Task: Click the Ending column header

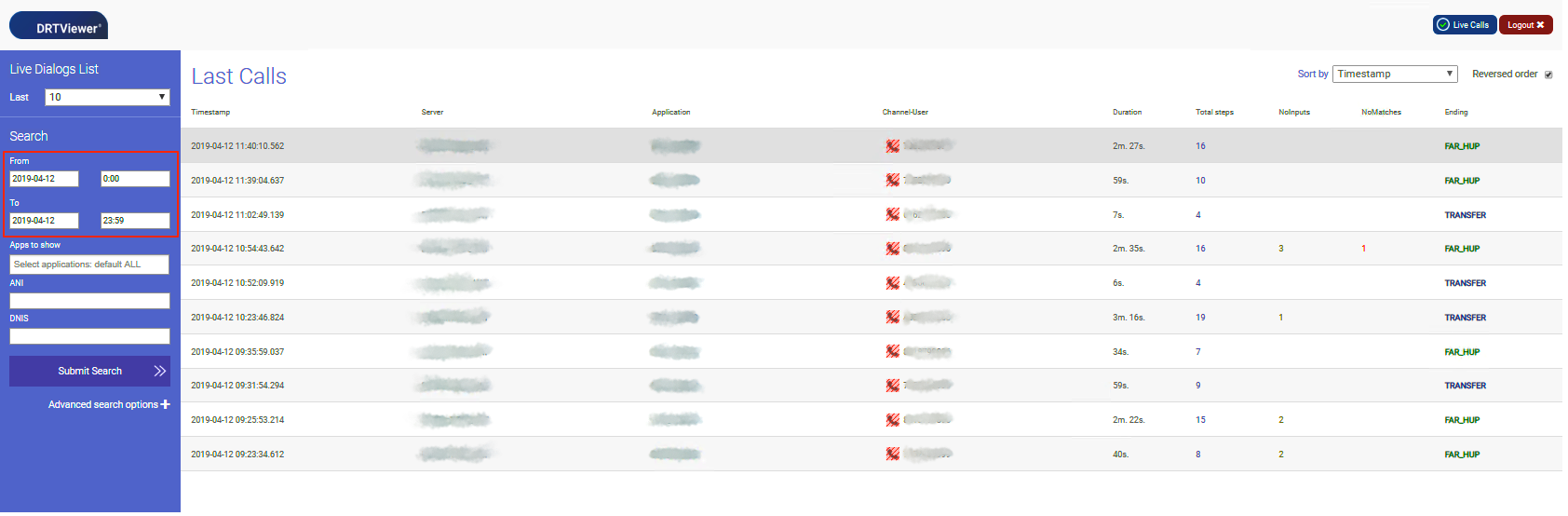Action: (1455, 112)
